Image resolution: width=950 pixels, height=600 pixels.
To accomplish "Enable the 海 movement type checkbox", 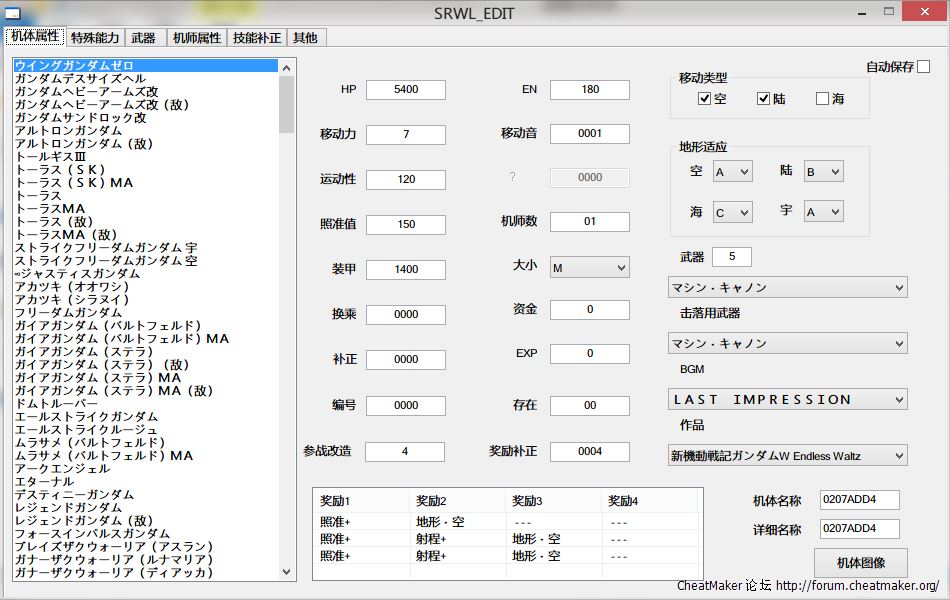I will [x=823, y=99].
